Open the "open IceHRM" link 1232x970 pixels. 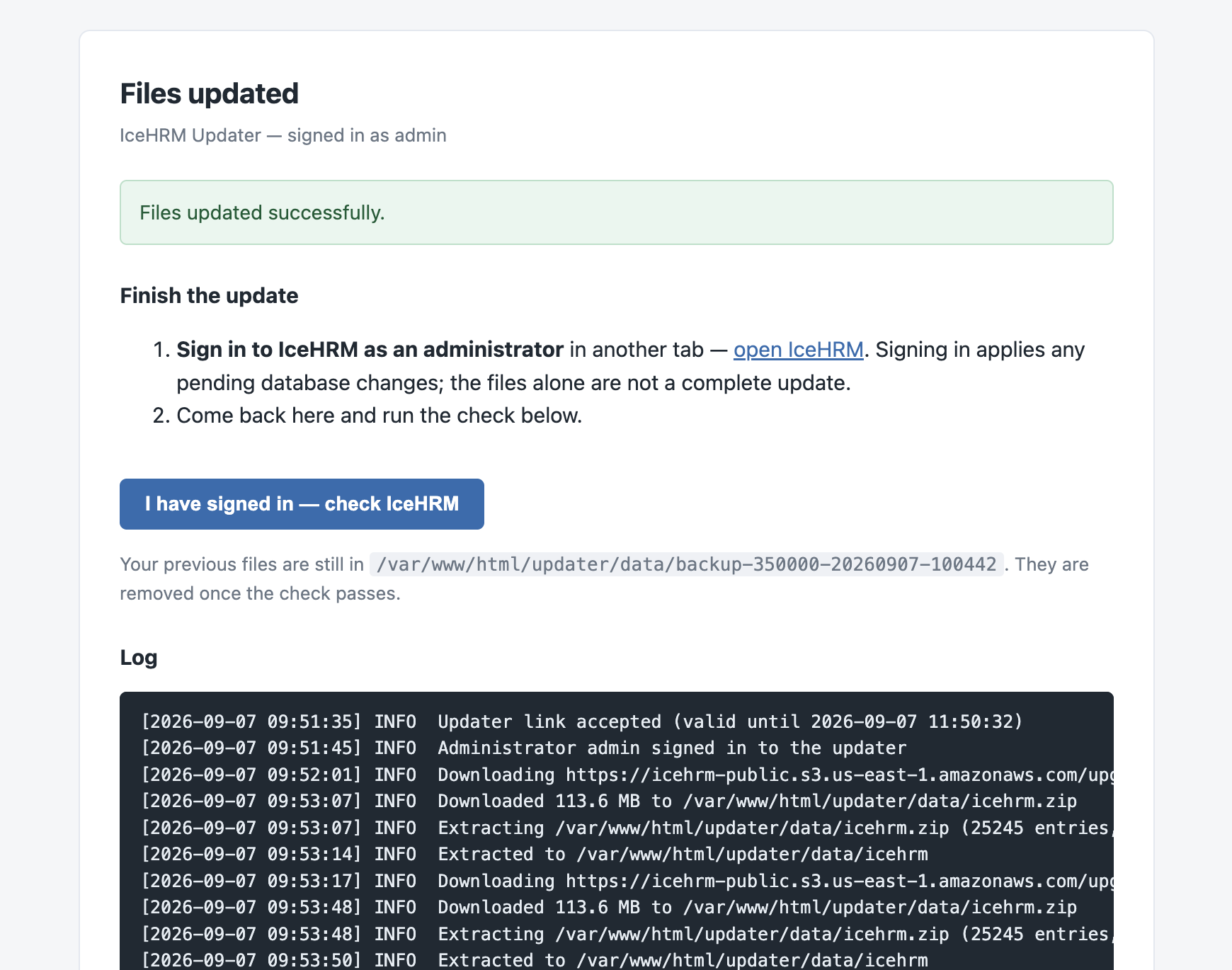coord(798,350)
